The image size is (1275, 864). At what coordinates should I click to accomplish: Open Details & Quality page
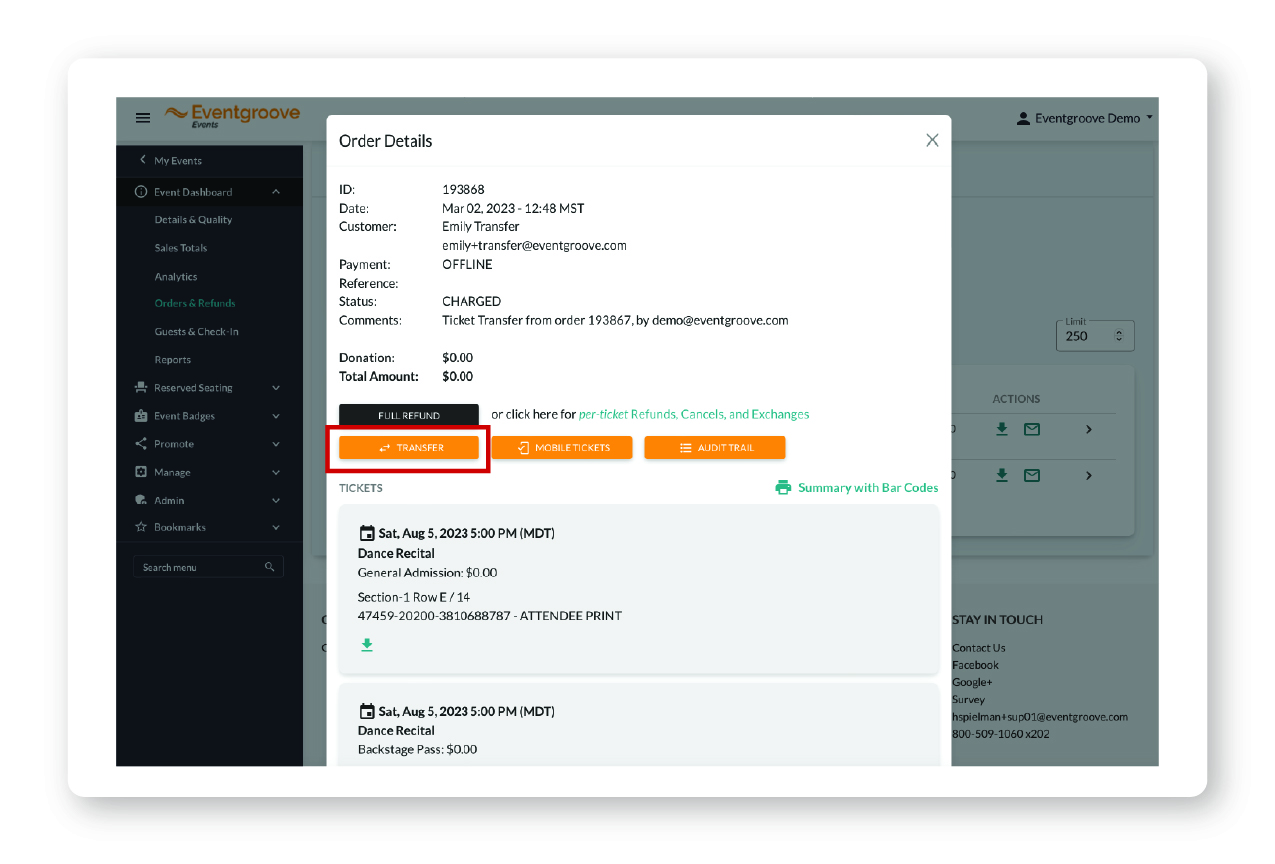coord(193,220)
